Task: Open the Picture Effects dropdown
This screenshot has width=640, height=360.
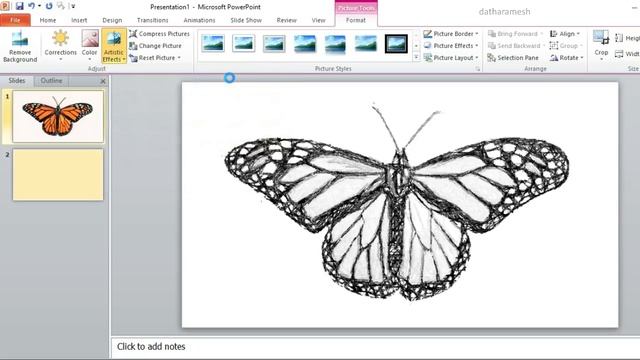Action: coord(451,46)
